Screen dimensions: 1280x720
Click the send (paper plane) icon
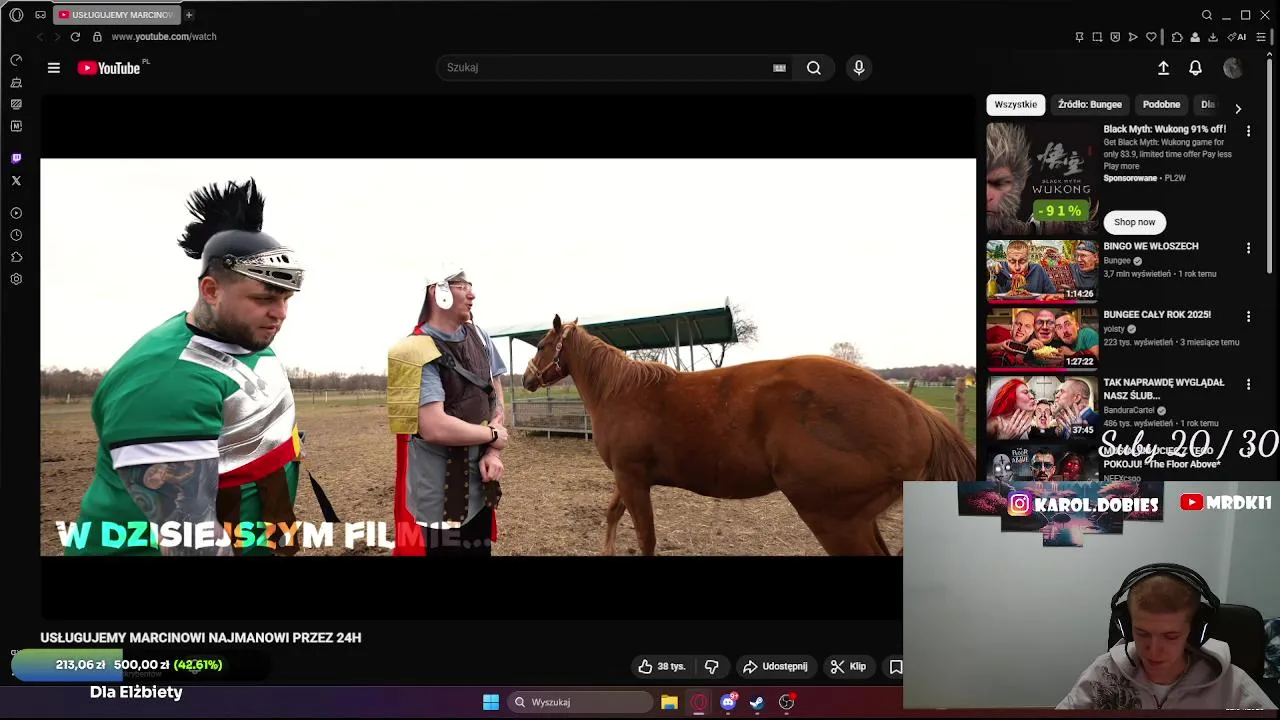coord(1133,37)
